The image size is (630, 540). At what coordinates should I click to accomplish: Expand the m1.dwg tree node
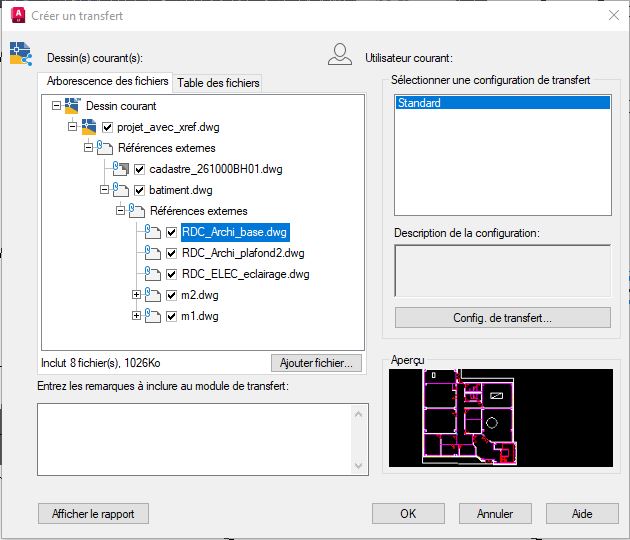point(137,316)
